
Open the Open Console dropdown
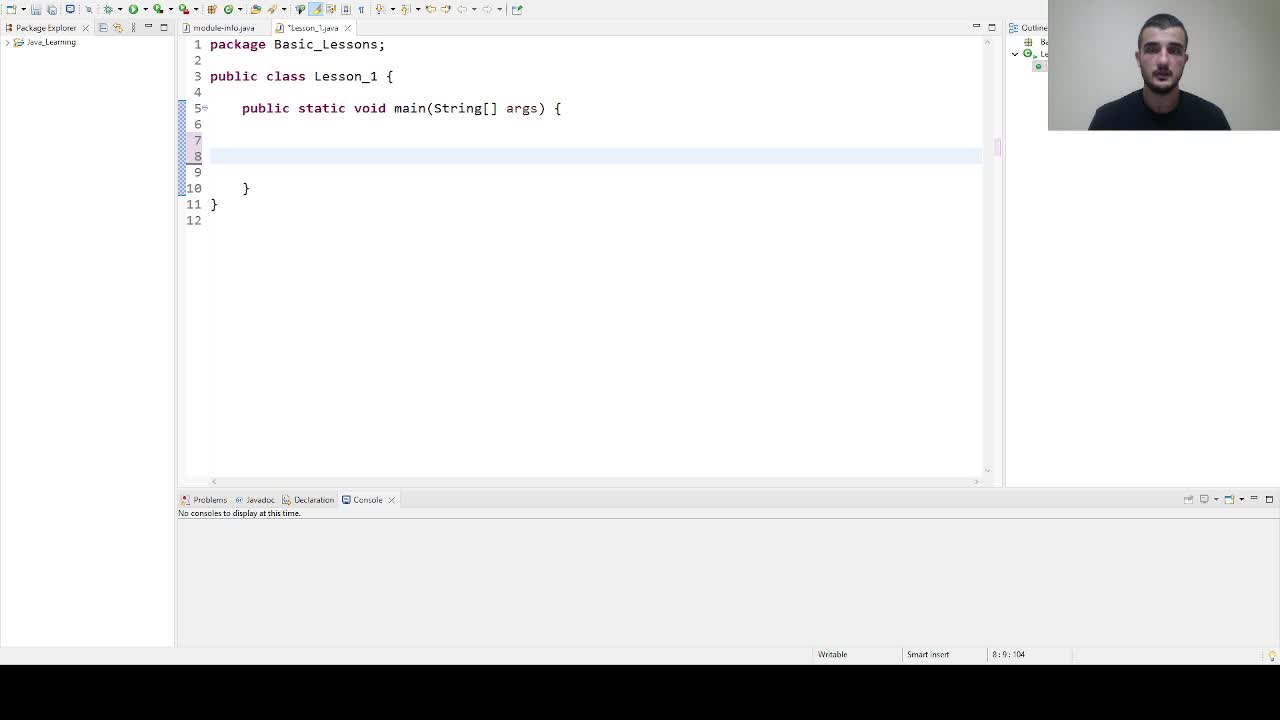(1241, 499)
